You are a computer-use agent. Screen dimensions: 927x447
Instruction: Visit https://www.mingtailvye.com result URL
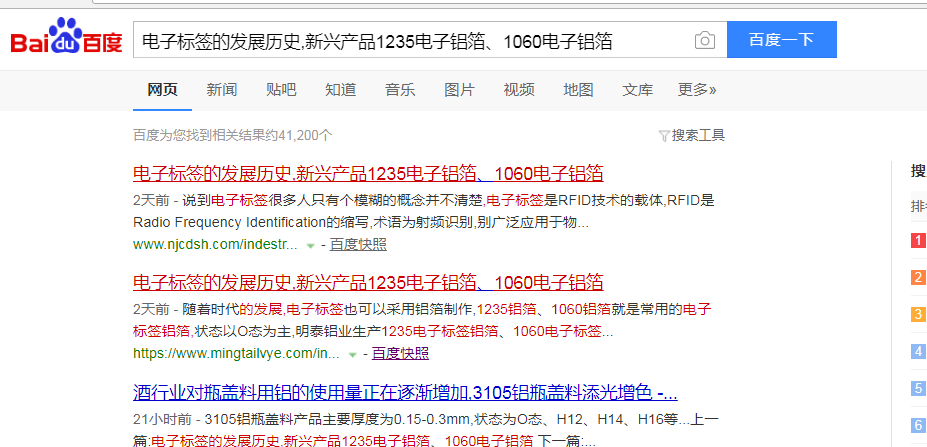tap(236, 354)
